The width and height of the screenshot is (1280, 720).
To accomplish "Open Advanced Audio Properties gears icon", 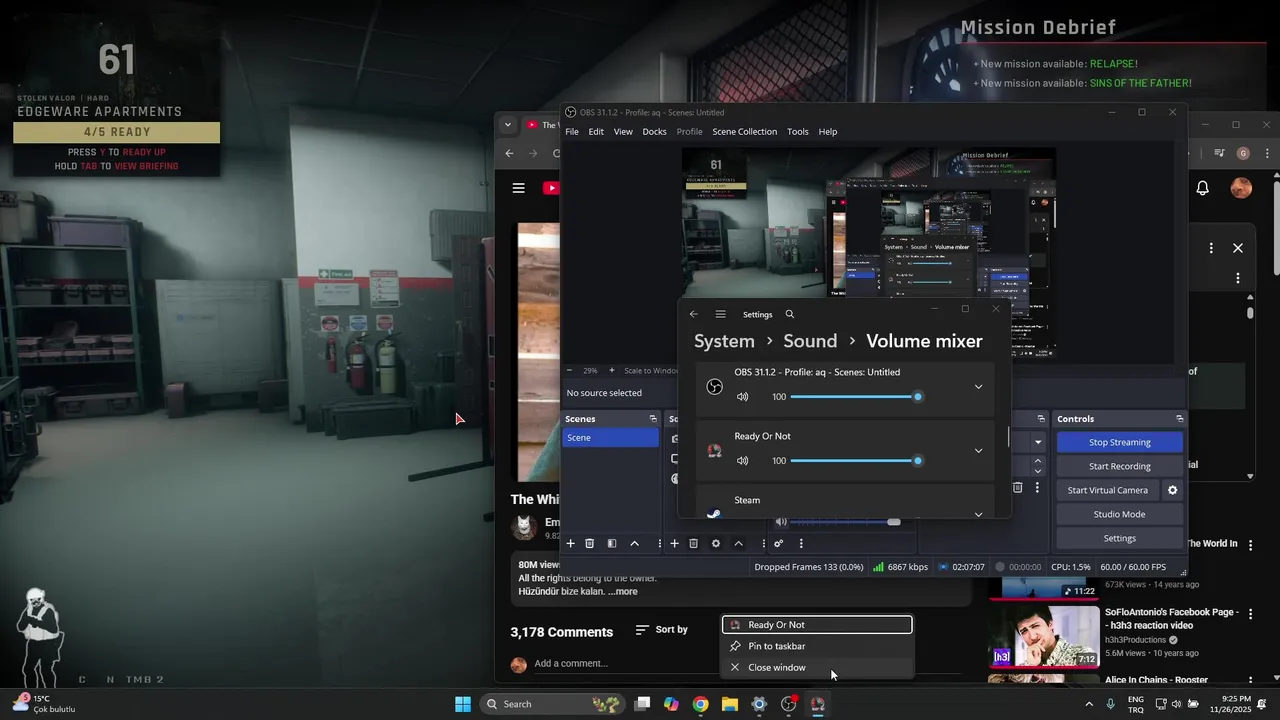I will click(778, 543).
